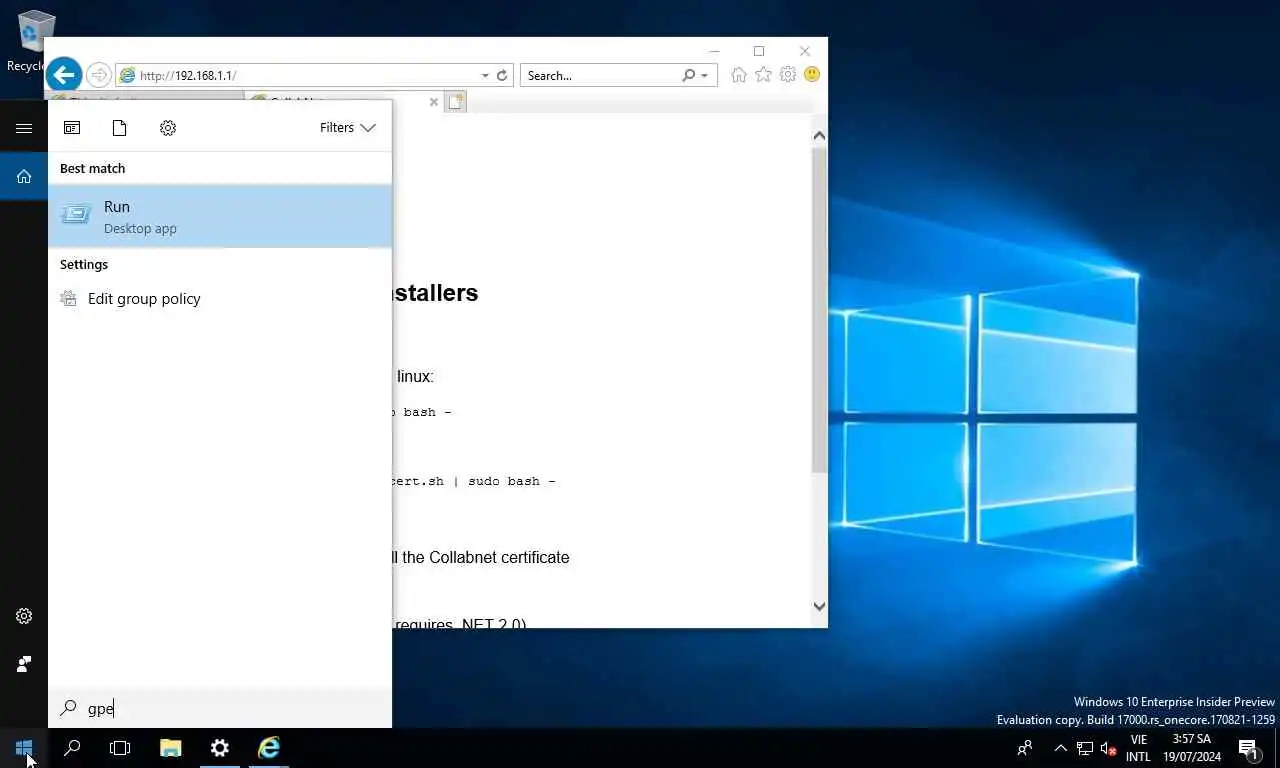The image size is (1280, 768).
Task: Click the search box containing 'gpe'
Action: pos(220,708)
